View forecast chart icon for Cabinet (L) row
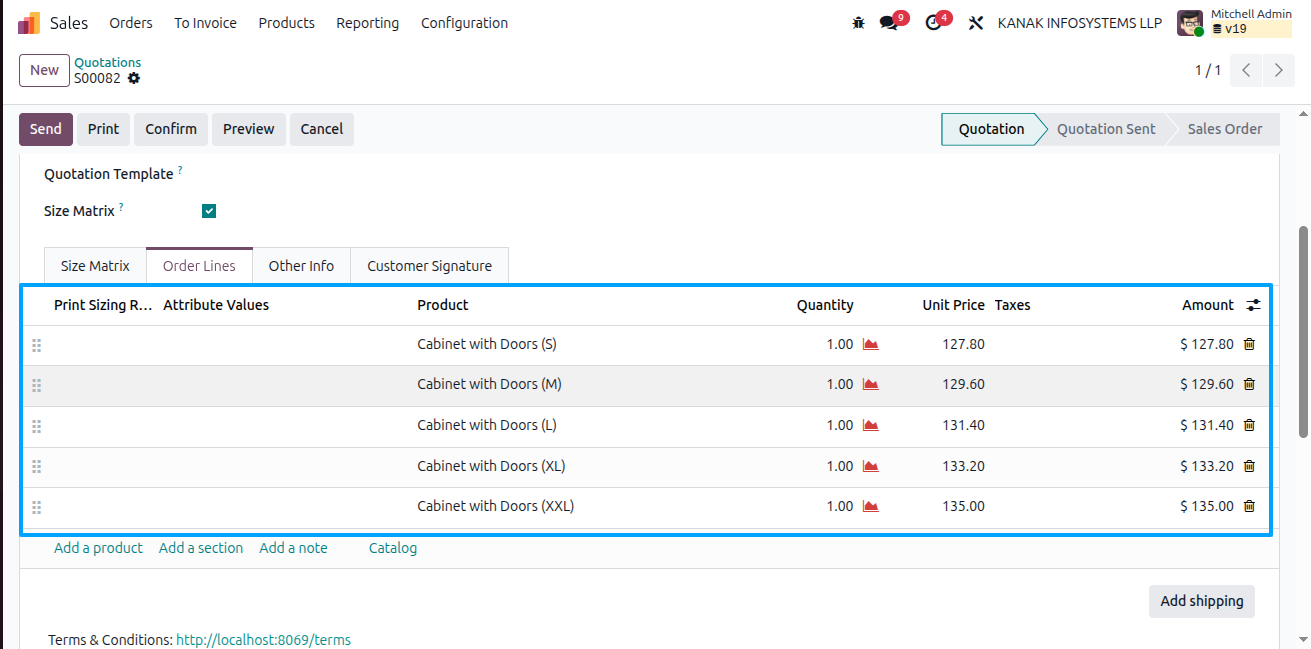This screenshot has height=649, width=1311. (870, 425)
